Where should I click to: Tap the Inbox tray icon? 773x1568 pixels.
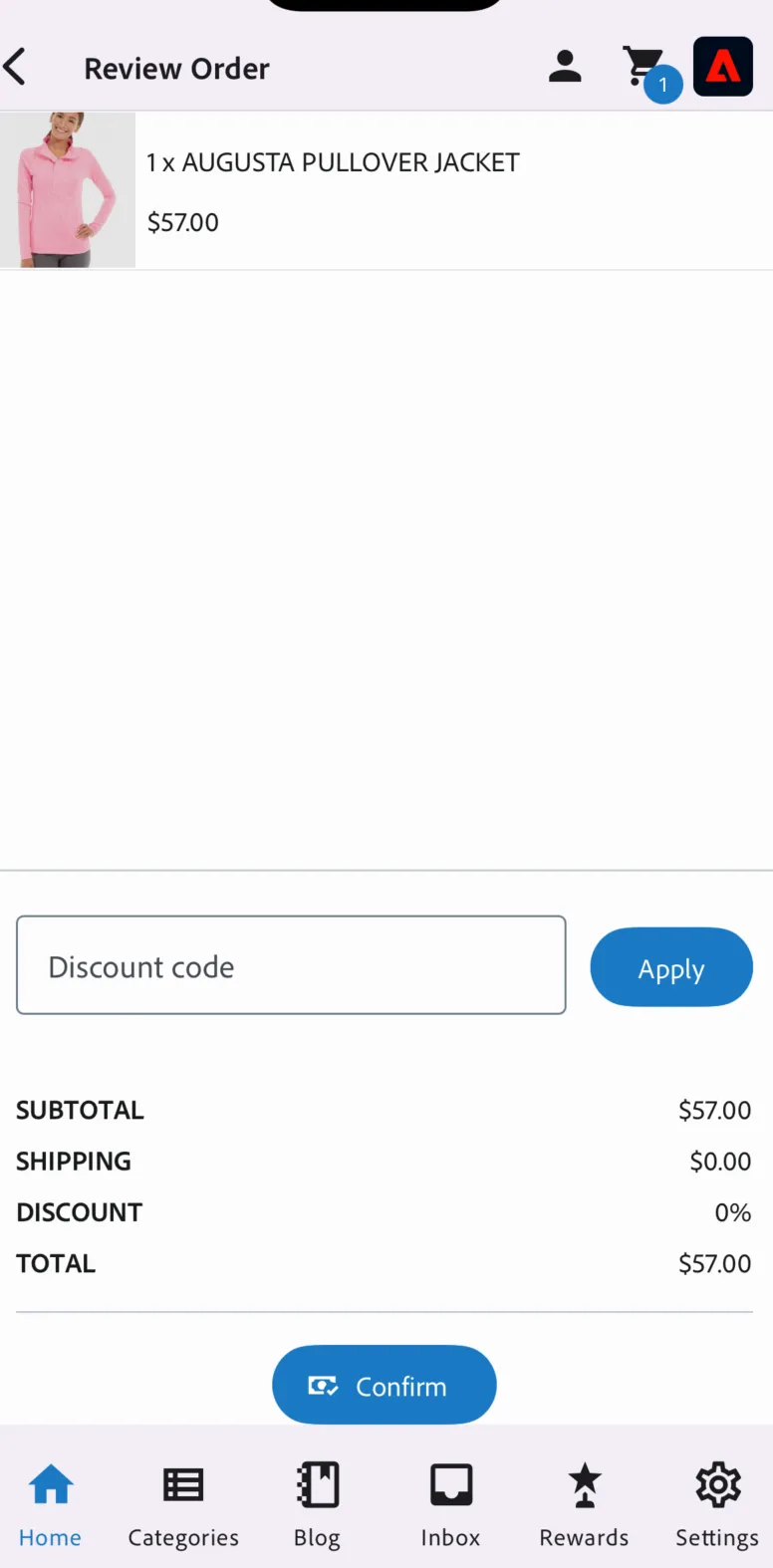451,1484
